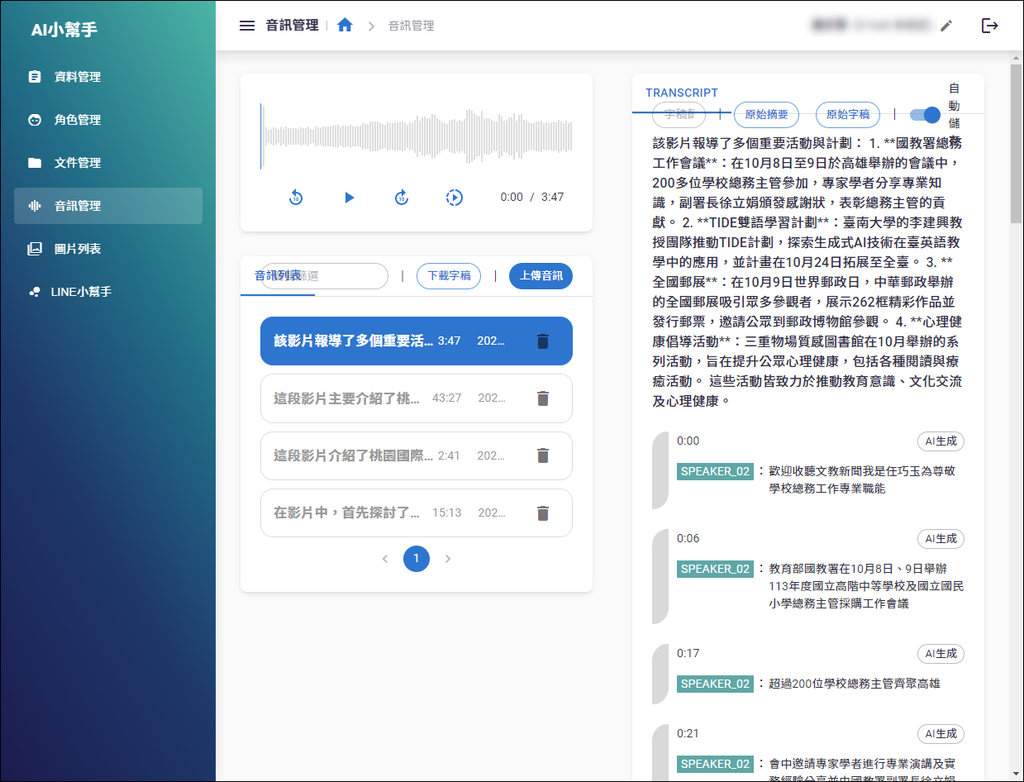Viewport: 1024px width, 782px height.
Task: Toggle the 自動儲存 switch in the transcript panel
Action: click(924, 115)
